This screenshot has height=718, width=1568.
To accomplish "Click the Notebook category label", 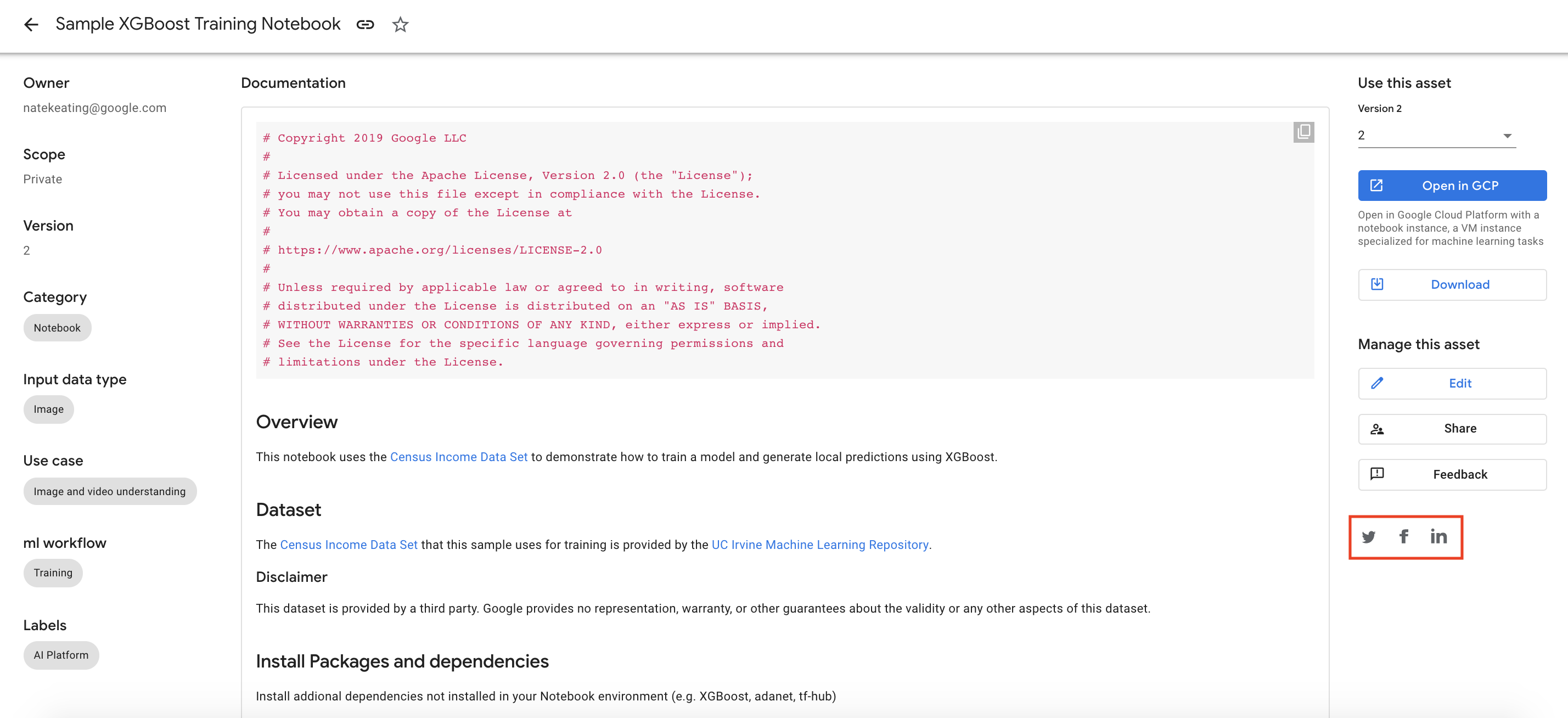I will tap(56, 327).
